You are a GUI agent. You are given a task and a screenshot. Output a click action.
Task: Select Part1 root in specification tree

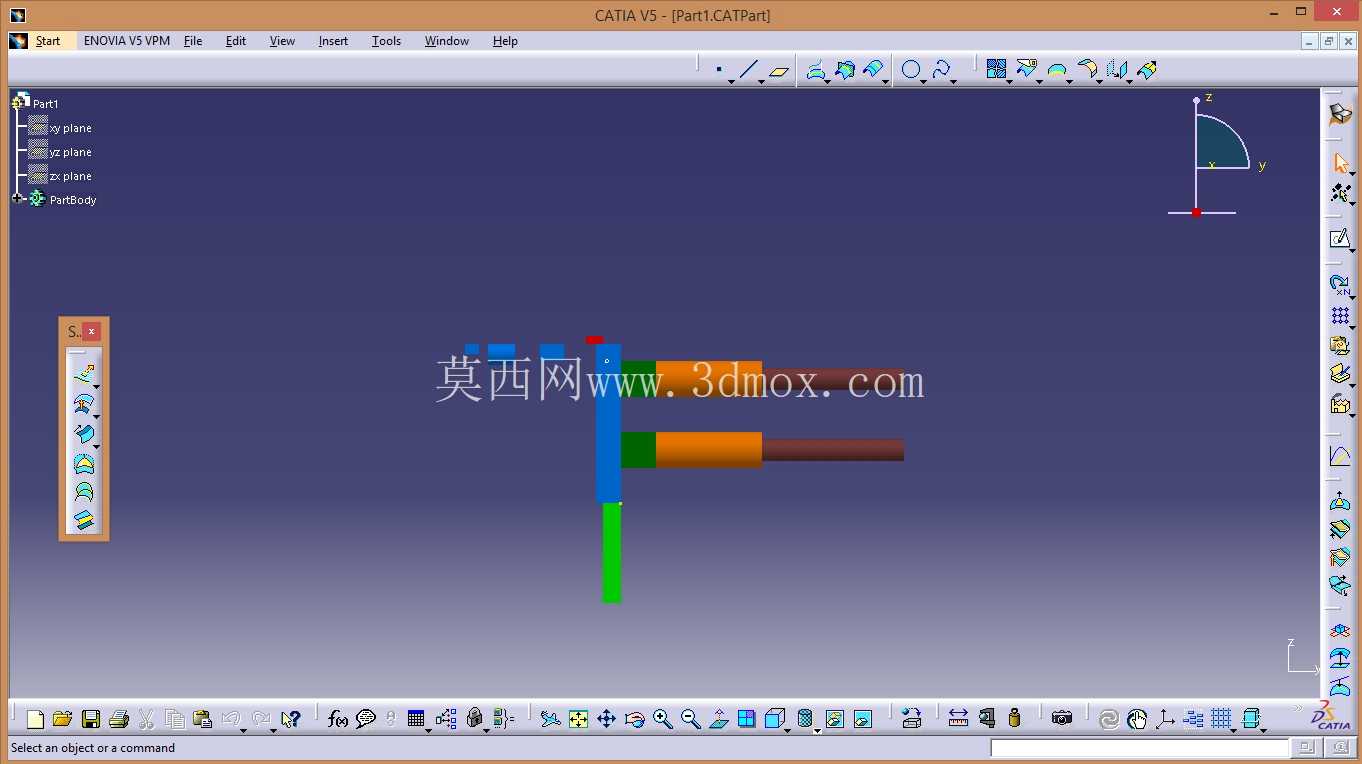click(45, 104)
